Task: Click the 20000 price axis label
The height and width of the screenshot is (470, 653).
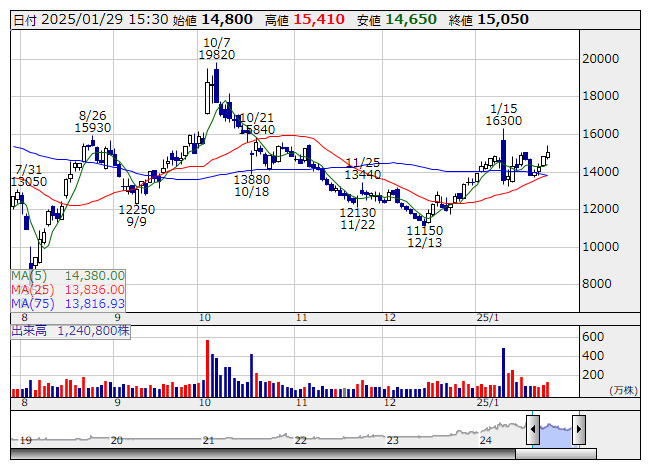Action: coord(601,59)
